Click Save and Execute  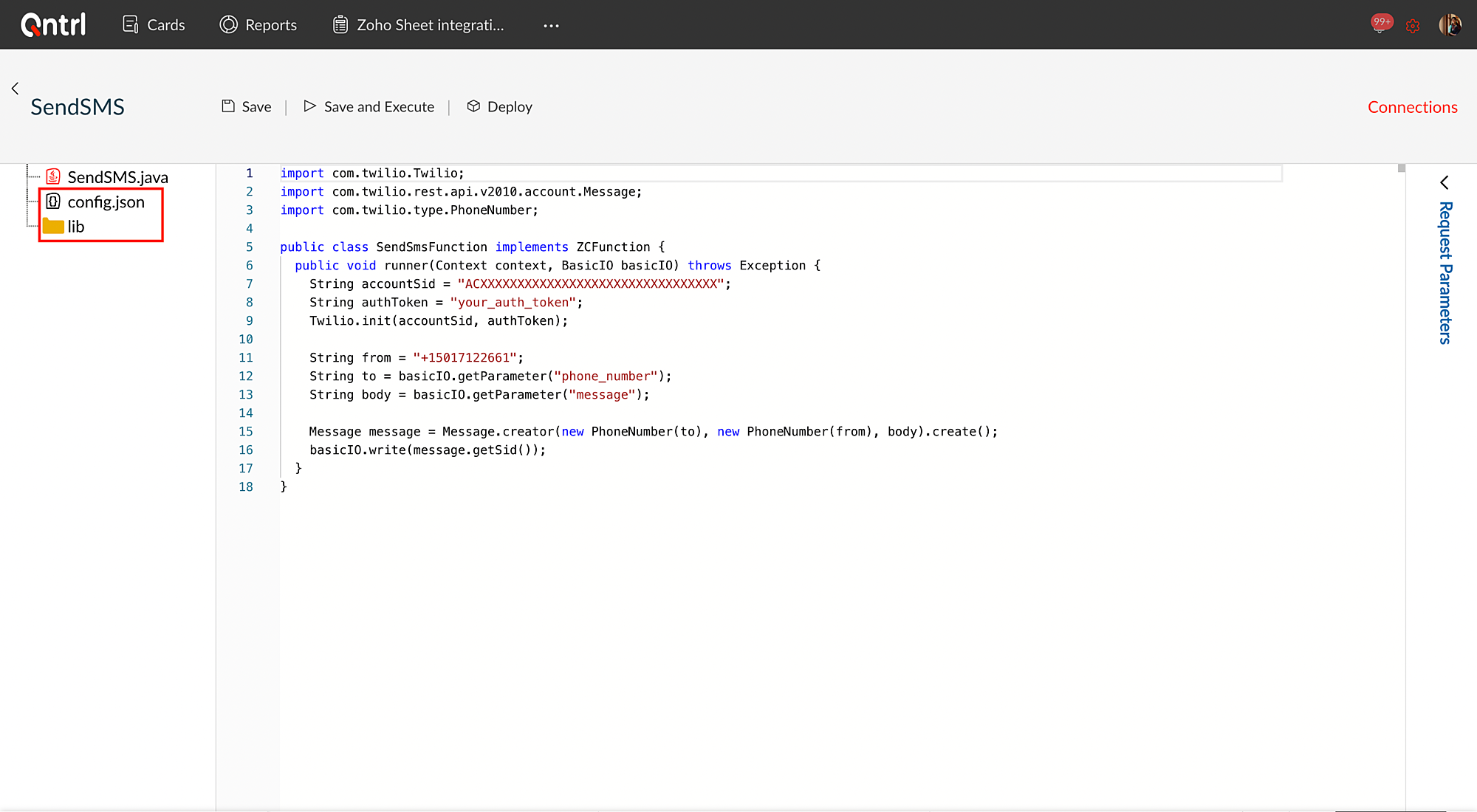369,106
